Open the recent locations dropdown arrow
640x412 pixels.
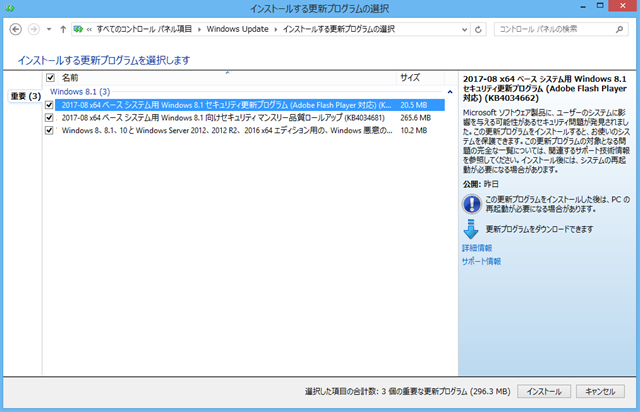[49, 29]
